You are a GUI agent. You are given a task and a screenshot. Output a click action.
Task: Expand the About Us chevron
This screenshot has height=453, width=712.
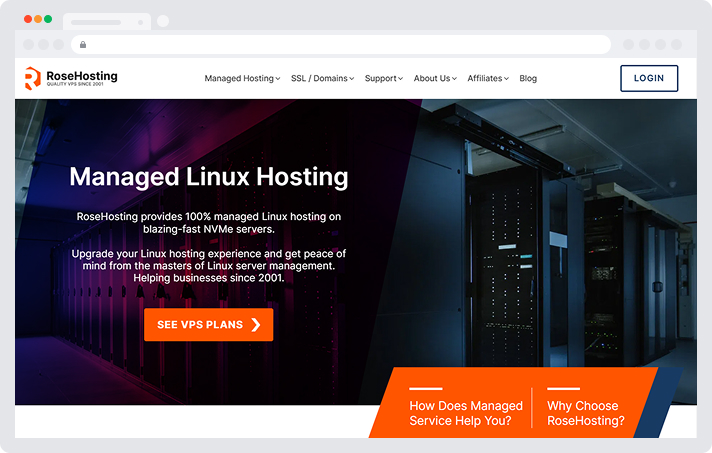[454, 79]
